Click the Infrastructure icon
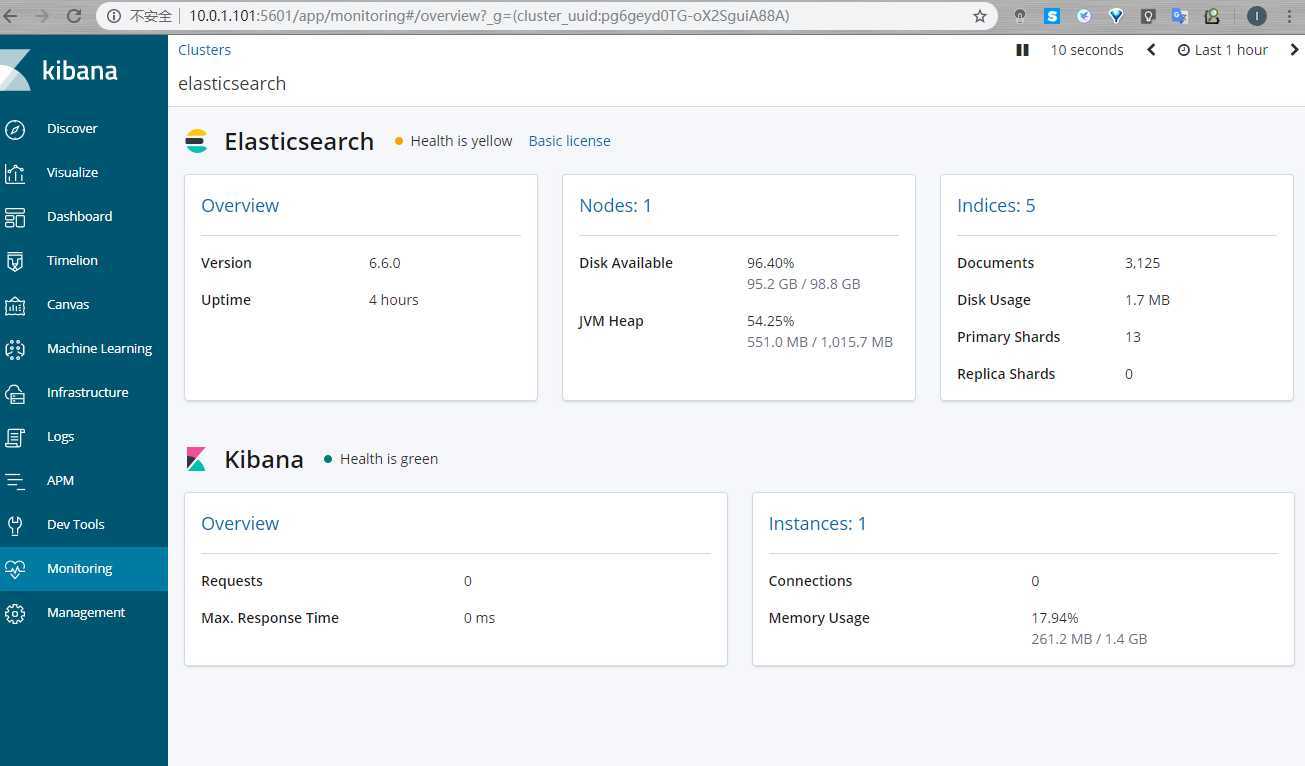This screenshot has width=1305, height=766. 15,393
